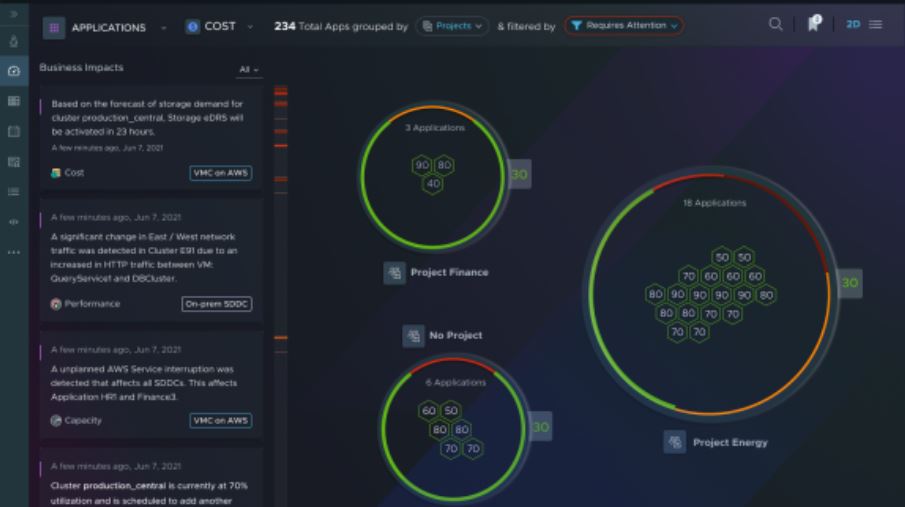Image resolution: width=905 pixels, height=507 pixels.
Task: Open the Project Finance label
Action: click(x=449, y=272)
